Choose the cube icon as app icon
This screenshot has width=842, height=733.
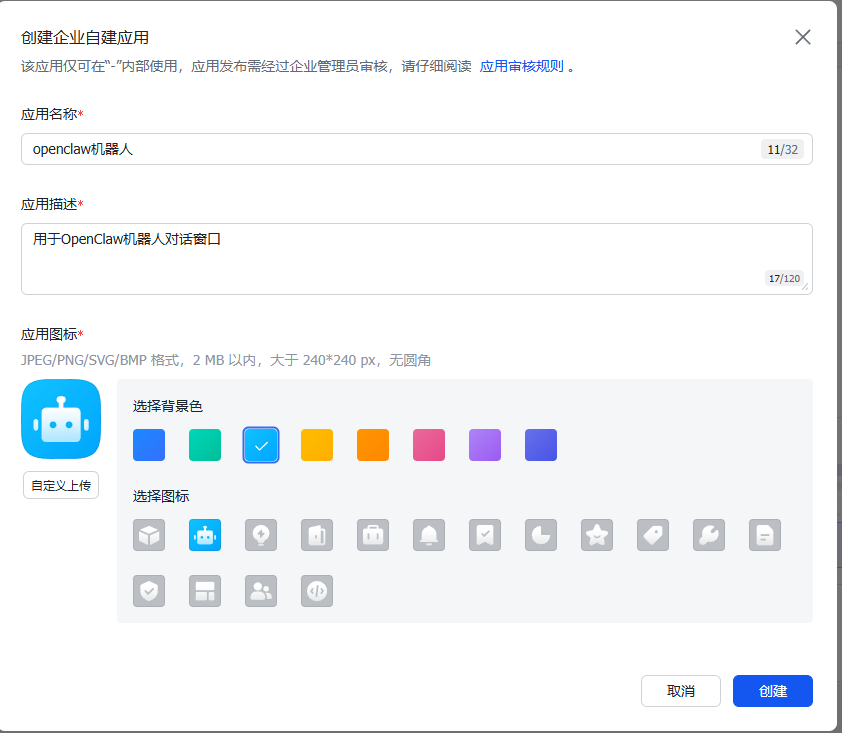coord(149,535)
